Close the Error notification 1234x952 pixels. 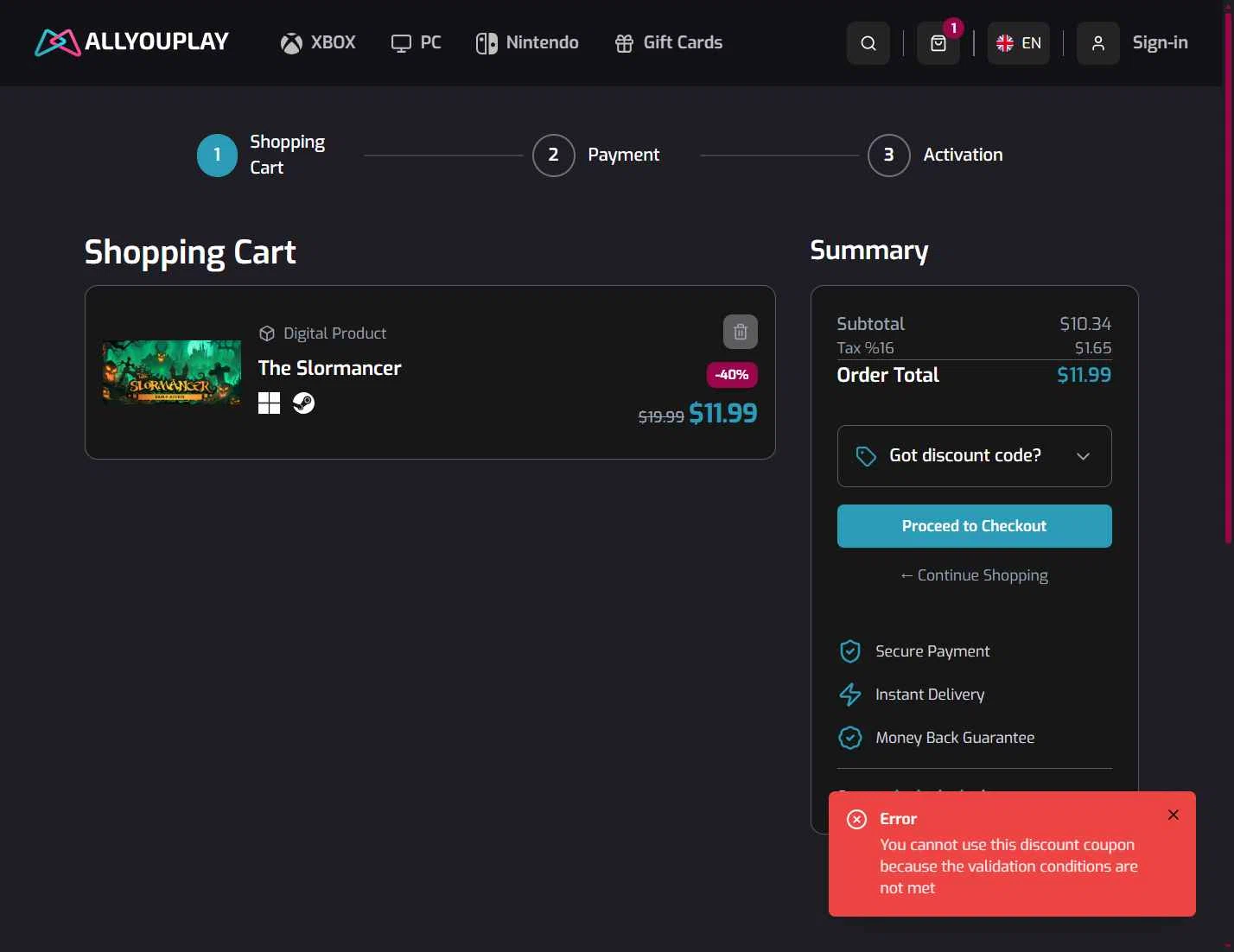tap(1174, 815)
